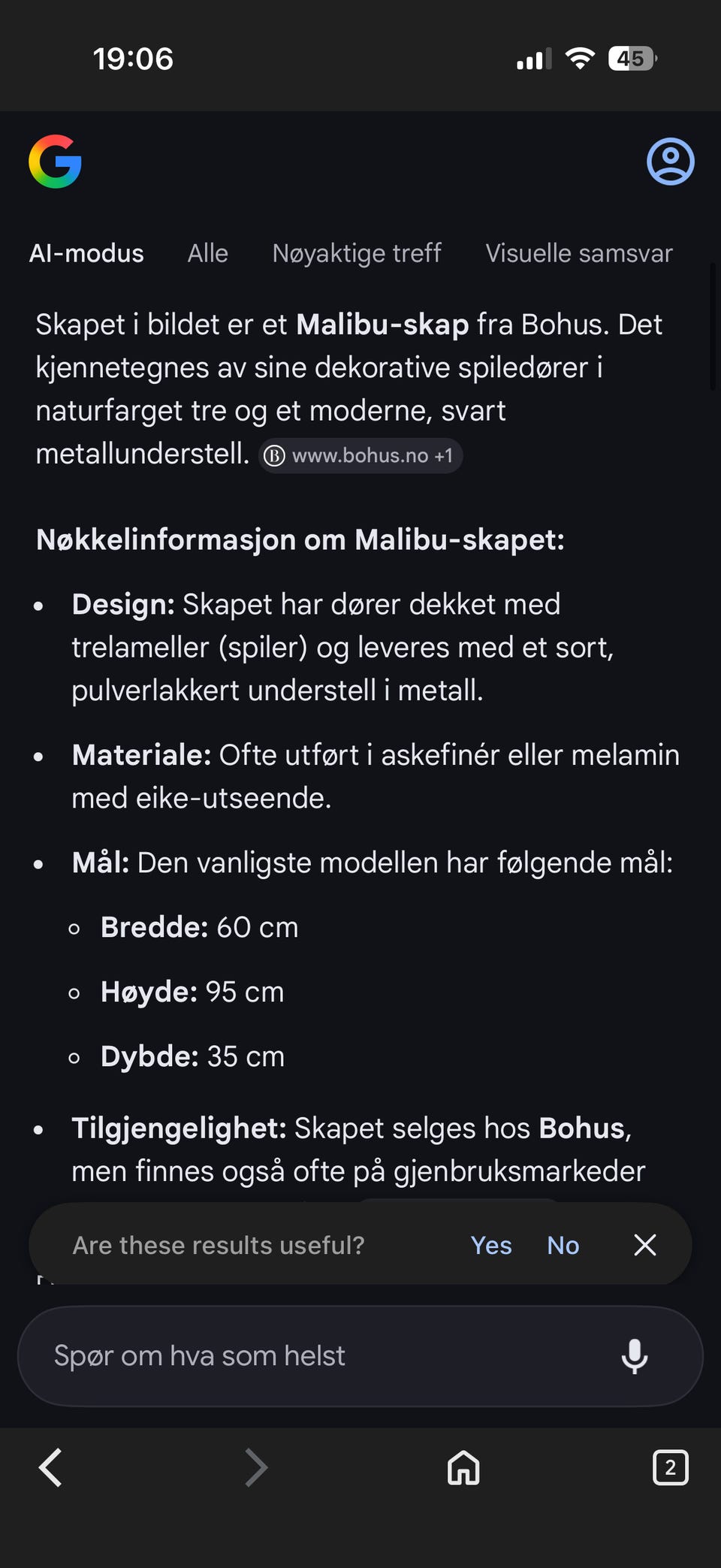Switch to the Alle tab

point(207,253)
